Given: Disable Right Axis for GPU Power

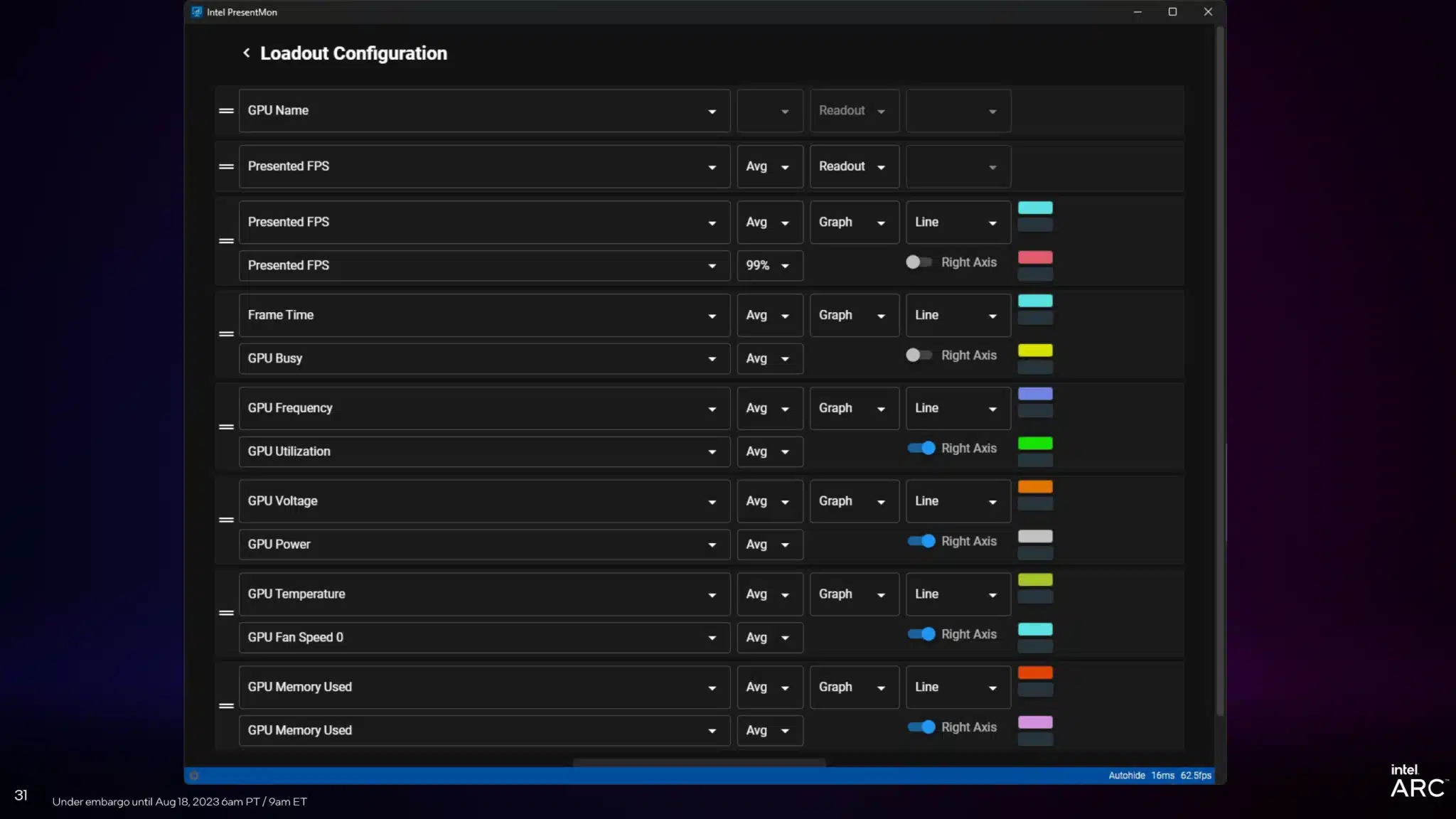Looking at the screenshot, I should (x=921, y=542).
